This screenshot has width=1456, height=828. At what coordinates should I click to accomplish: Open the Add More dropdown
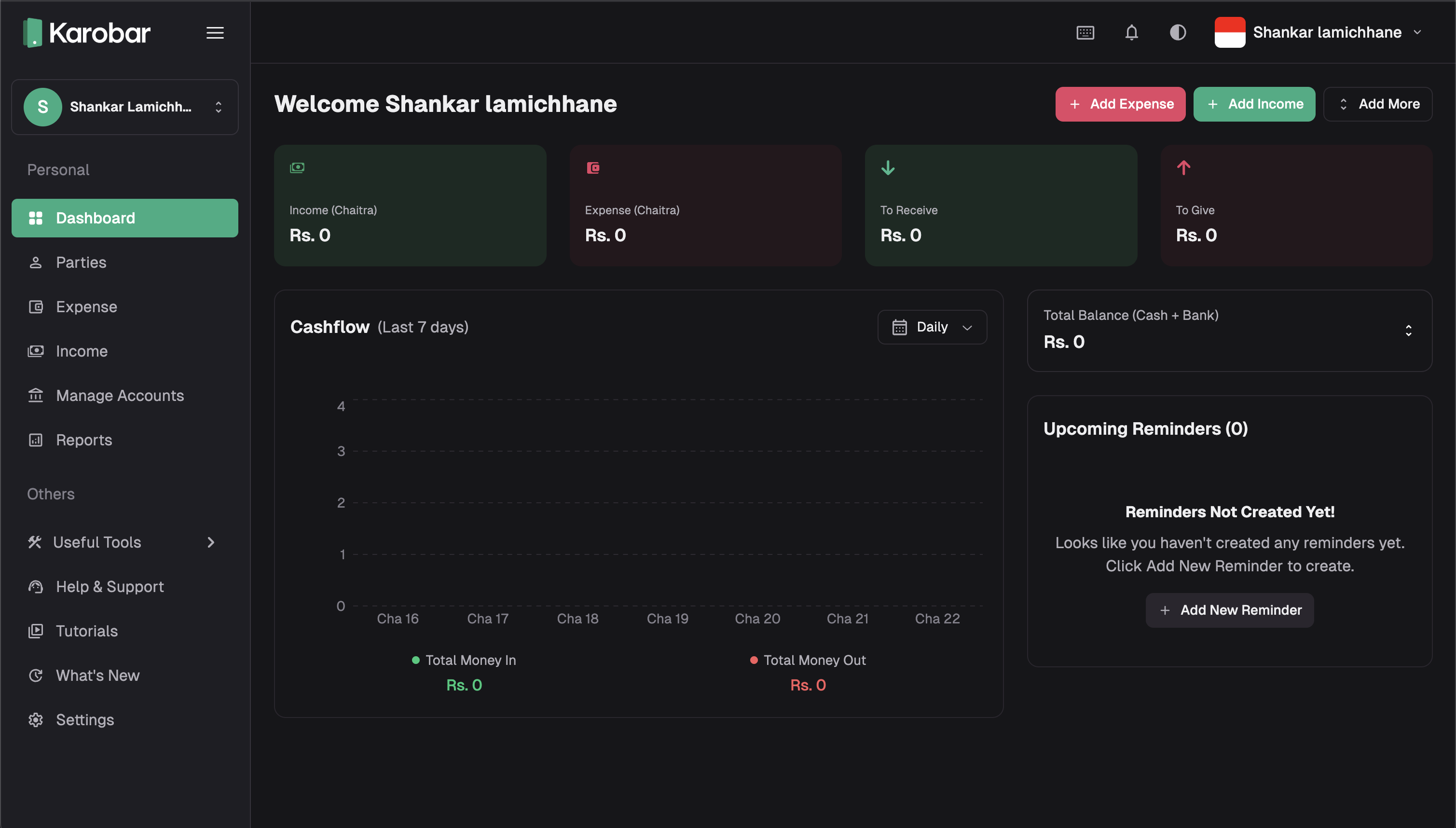tap(1377, 104)
